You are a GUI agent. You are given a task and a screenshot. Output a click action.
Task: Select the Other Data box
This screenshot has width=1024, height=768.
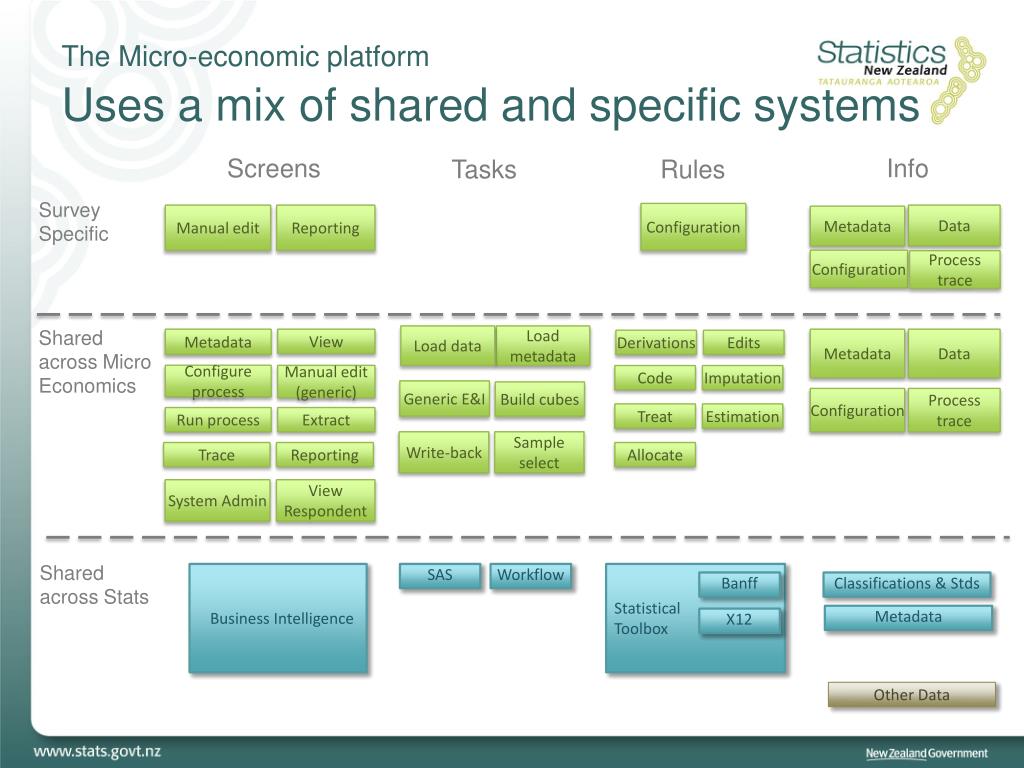point(912,695)
